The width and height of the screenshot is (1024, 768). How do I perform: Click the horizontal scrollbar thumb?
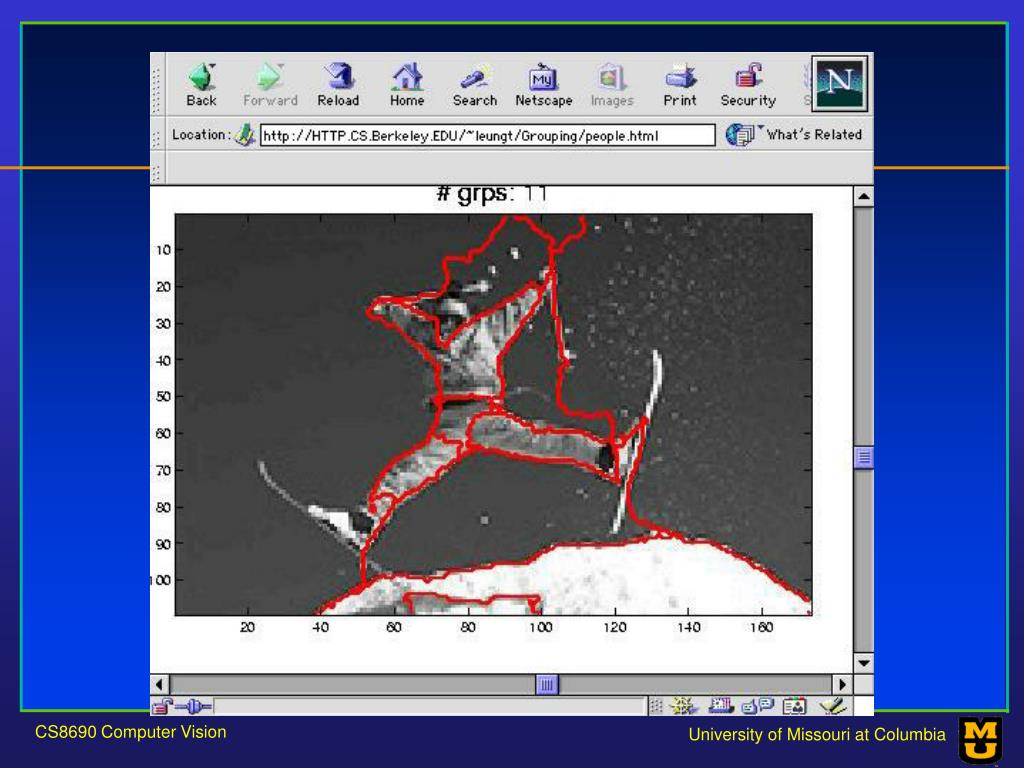pyautogui.click(x=546, y=685)
